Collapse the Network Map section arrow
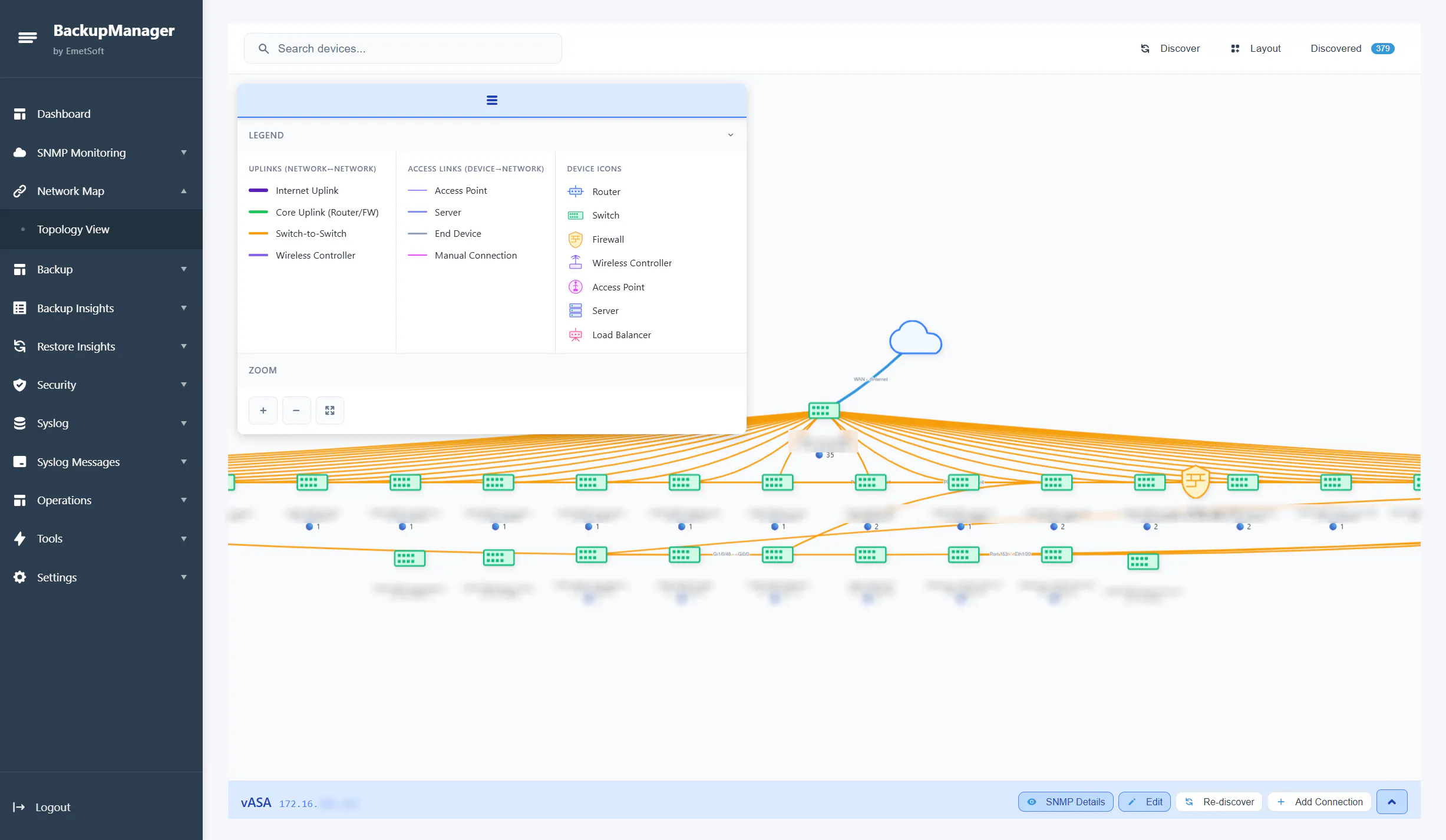 184,191
